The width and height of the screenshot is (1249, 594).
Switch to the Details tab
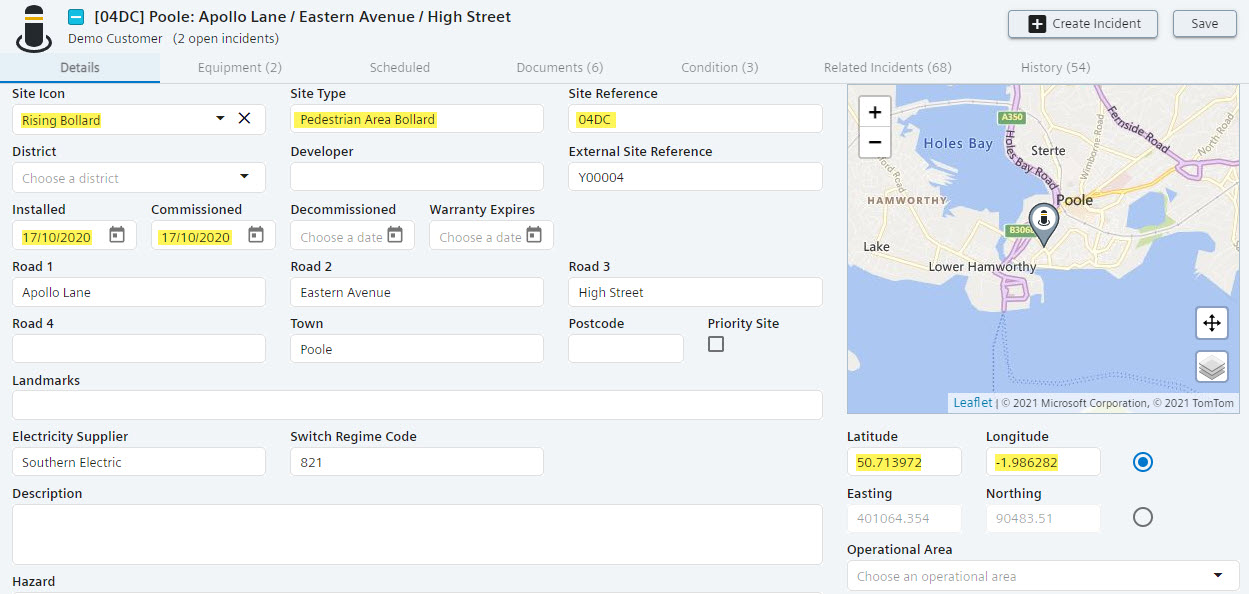80,68
